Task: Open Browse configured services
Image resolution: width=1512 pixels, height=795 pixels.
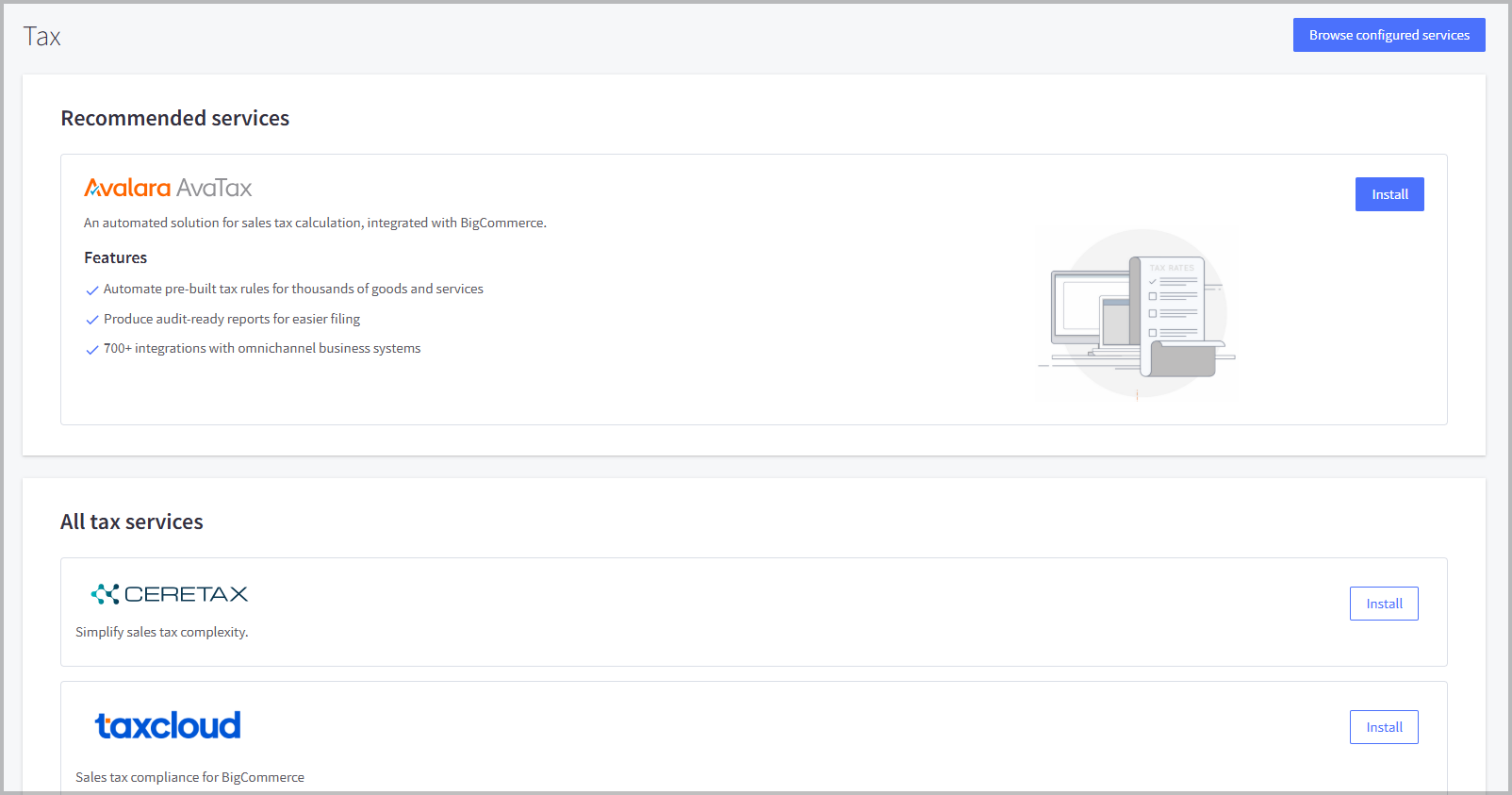Action: pos(1389,35)
